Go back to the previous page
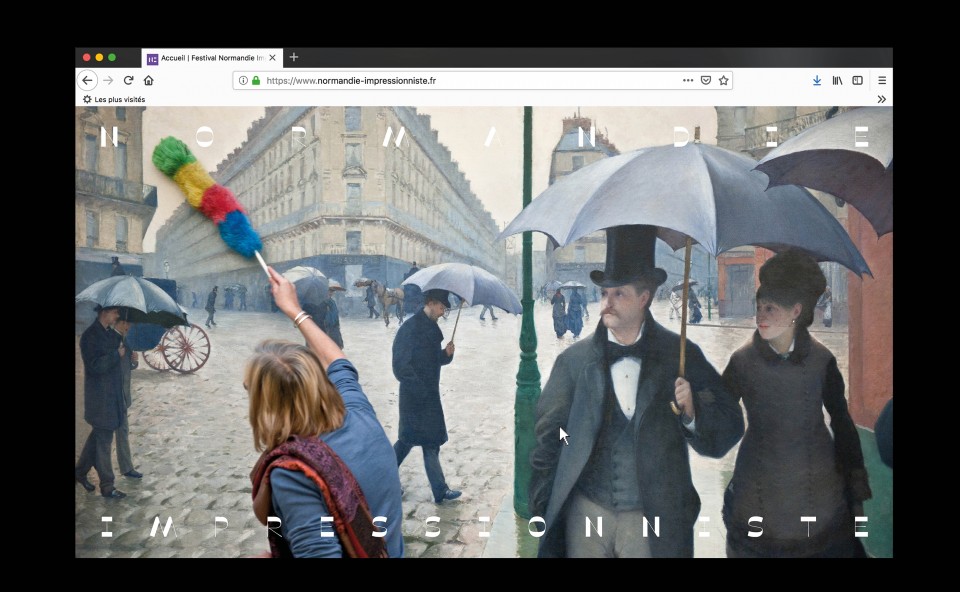Image resolution: width=960 pixels, height=592 pixels. (88, 80)
